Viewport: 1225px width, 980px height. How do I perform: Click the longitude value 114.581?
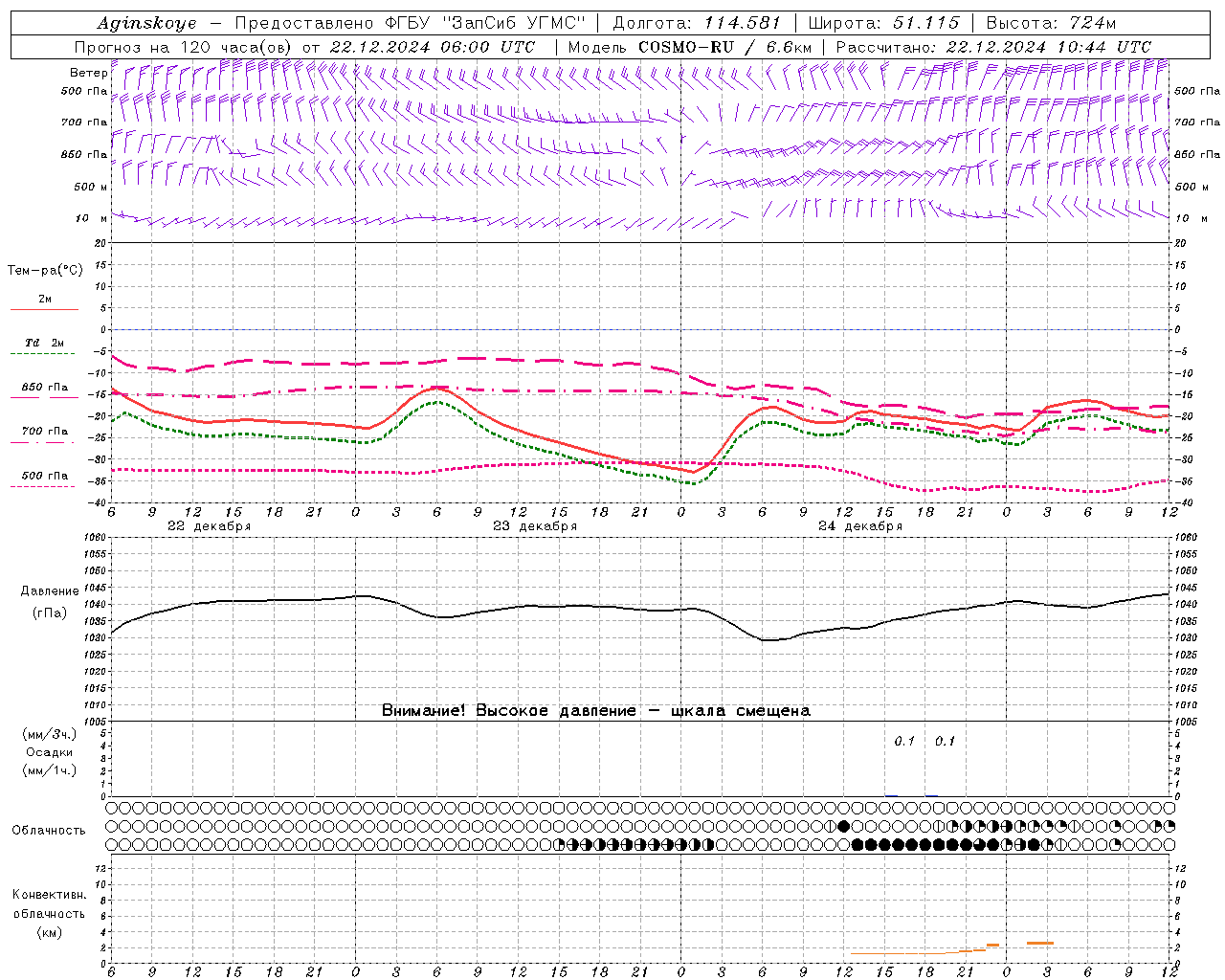(742, 23)
